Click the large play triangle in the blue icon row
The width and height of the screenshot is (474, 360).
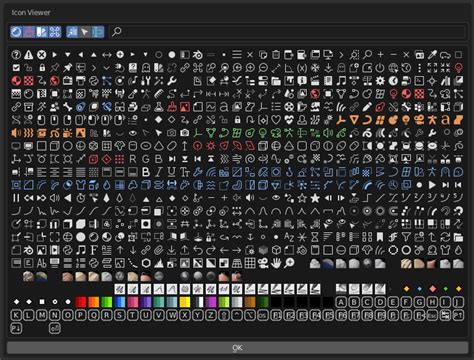[x=432, y=185]
